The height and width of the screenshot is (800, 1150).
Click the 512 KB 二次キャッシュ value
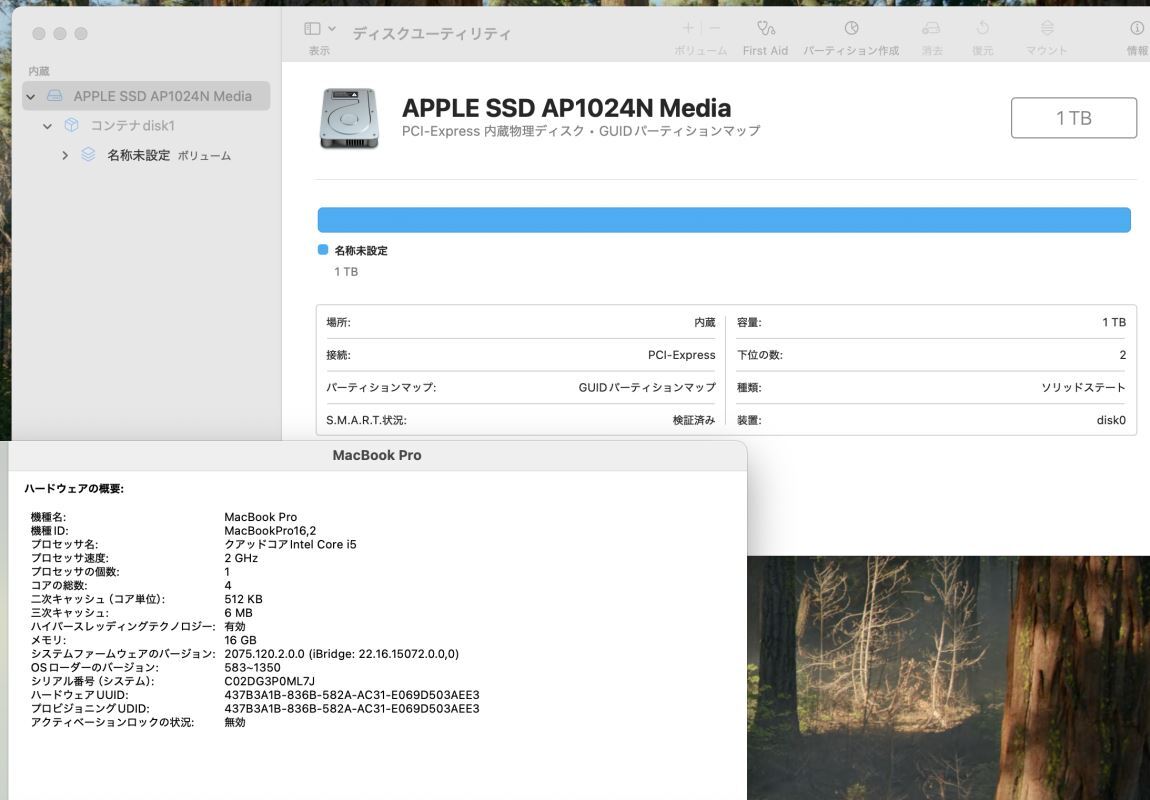[243, 599]
